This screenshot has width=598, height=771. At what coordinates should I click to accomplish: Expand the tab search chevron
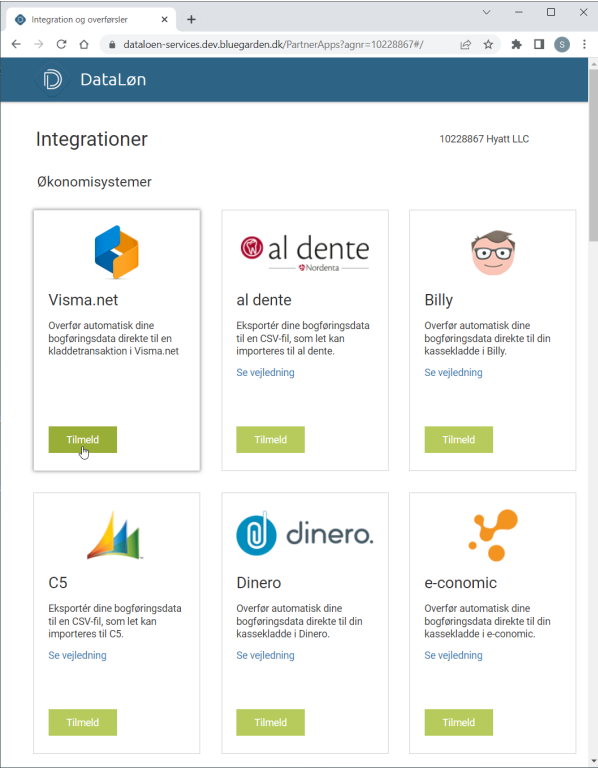486,12
